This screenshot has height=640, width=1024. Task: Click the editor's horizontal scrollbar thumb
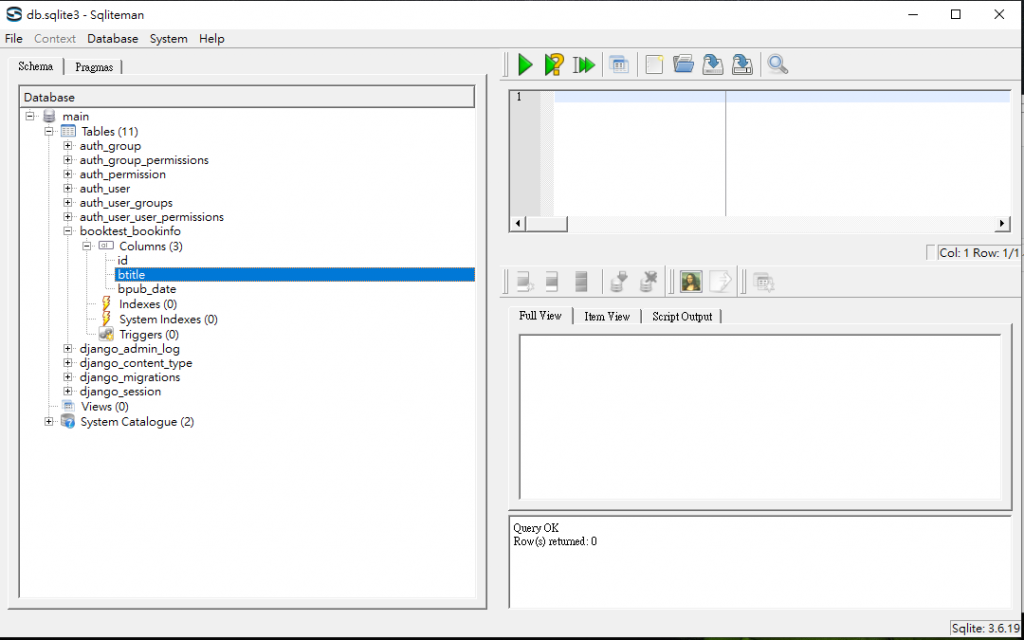[546, 223]
